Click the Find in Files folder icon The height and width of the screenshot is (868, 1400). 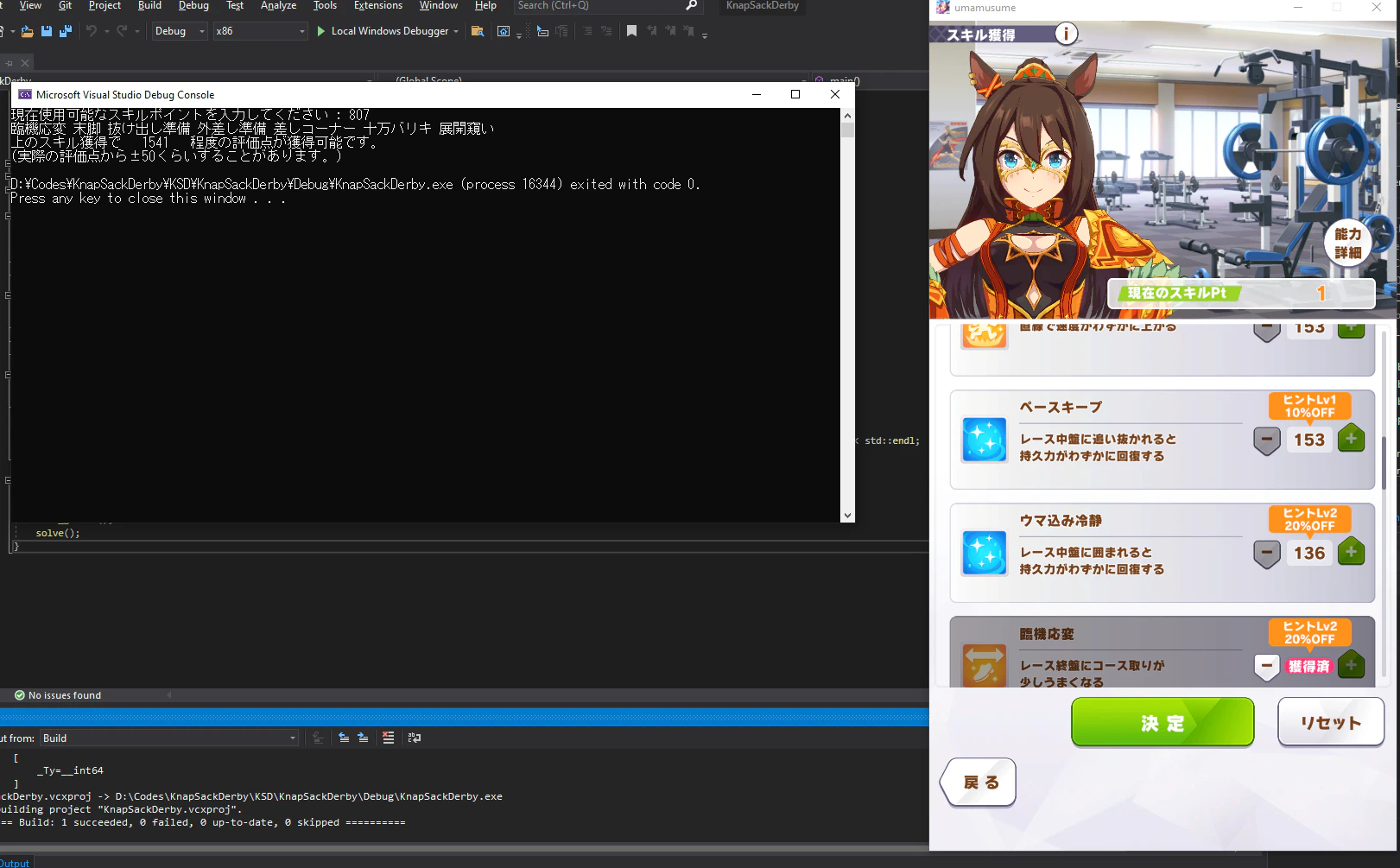click(x=478, y=31)
